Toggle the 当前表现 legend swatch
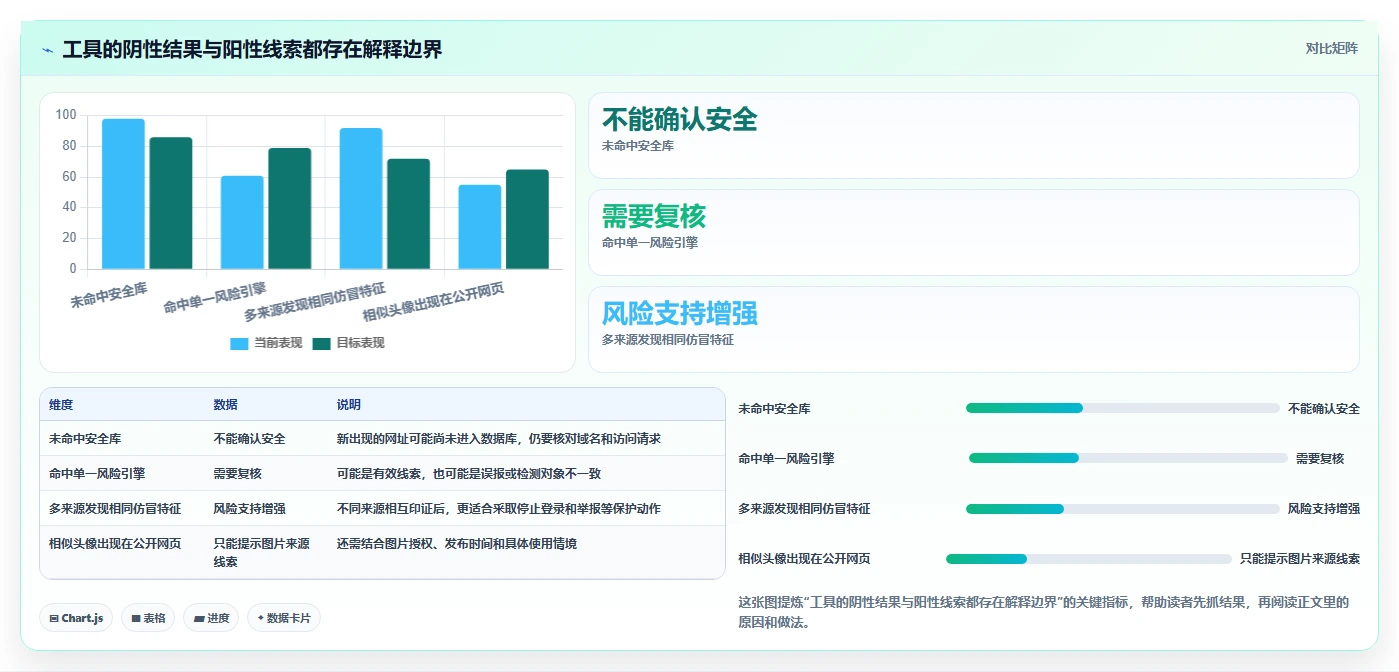1399x672 pixels. [x=239, y=343]
